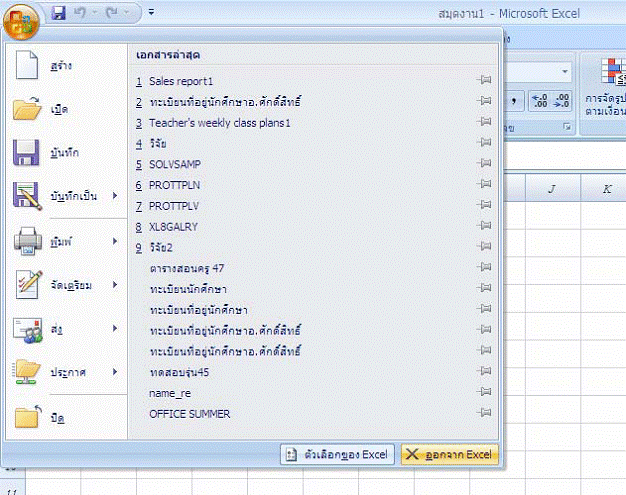Open Number group dialog launcher

(567, 127)
